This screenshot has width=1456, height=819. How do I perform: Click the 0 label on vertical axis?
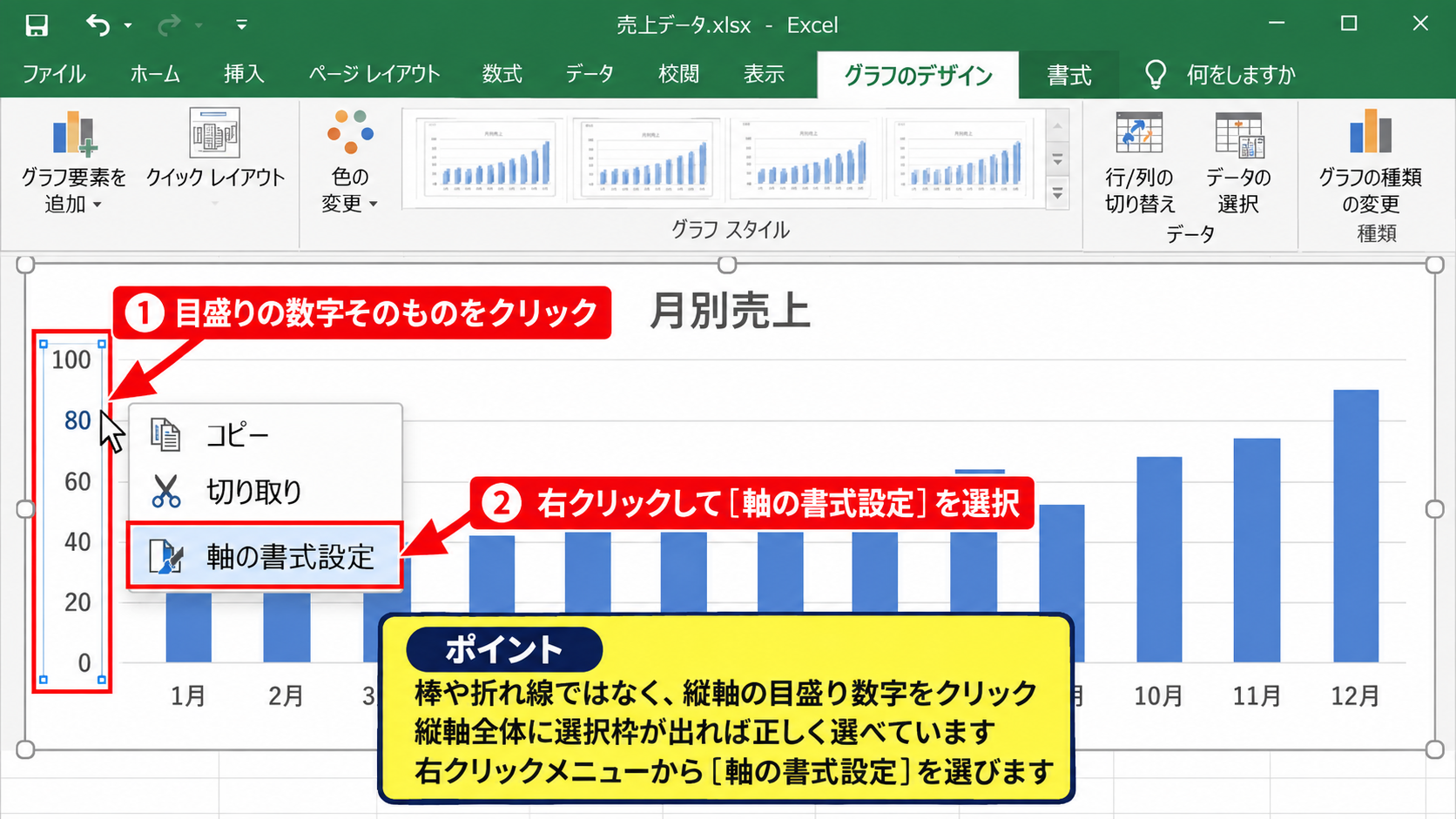pyautogui.click(x=84, y=662)
